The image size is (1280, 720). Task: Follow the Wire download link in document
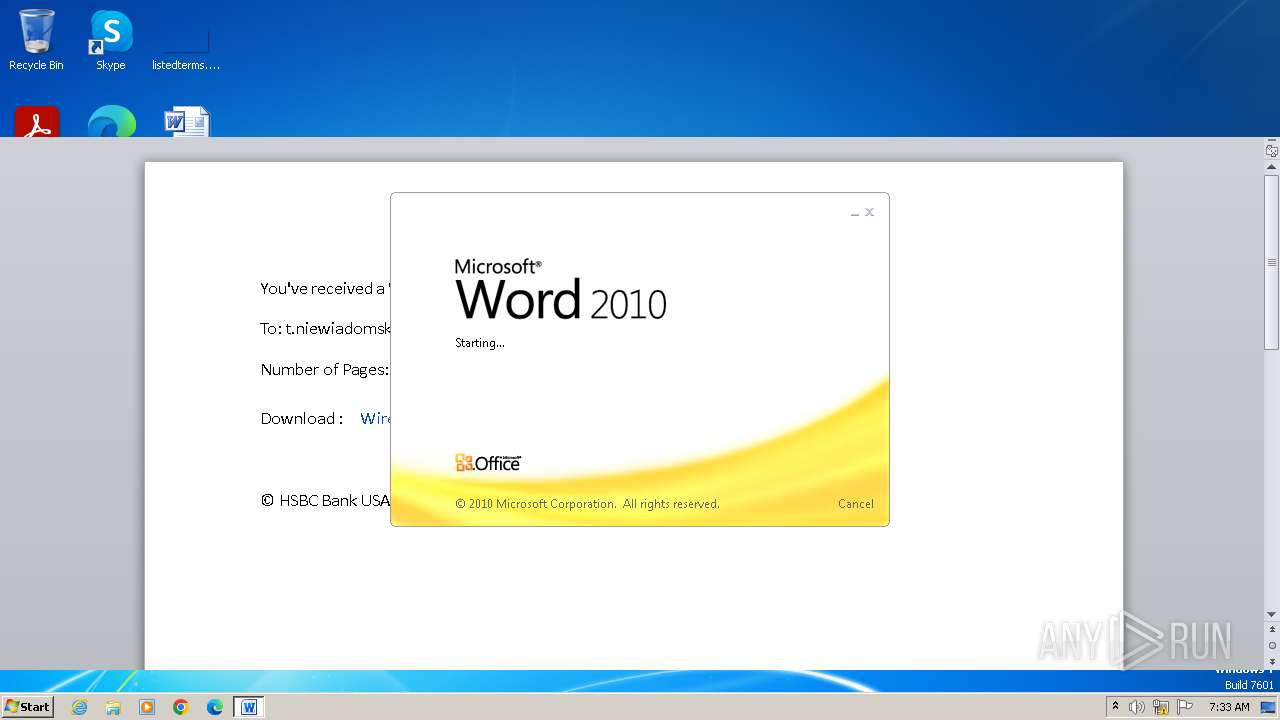(x=375, y=418)
